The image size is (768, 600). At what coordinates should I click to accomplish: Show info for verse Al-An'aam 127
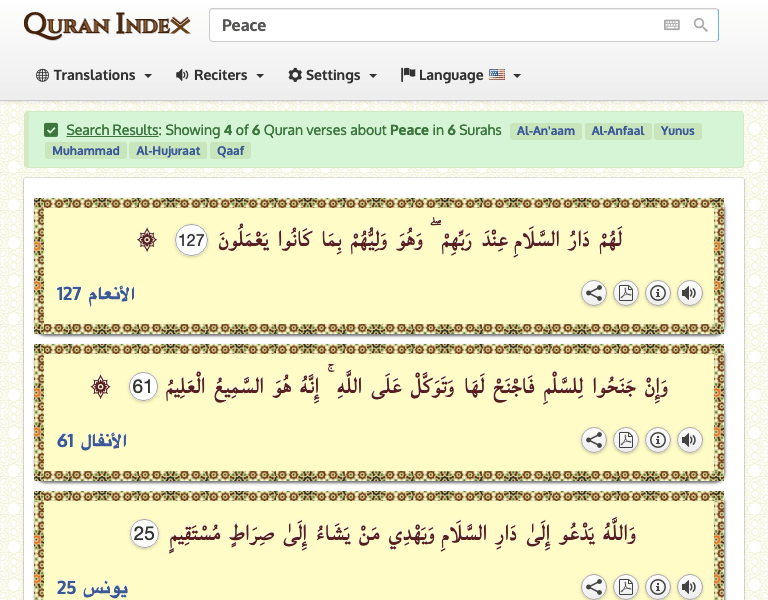(x=657, y=293)
